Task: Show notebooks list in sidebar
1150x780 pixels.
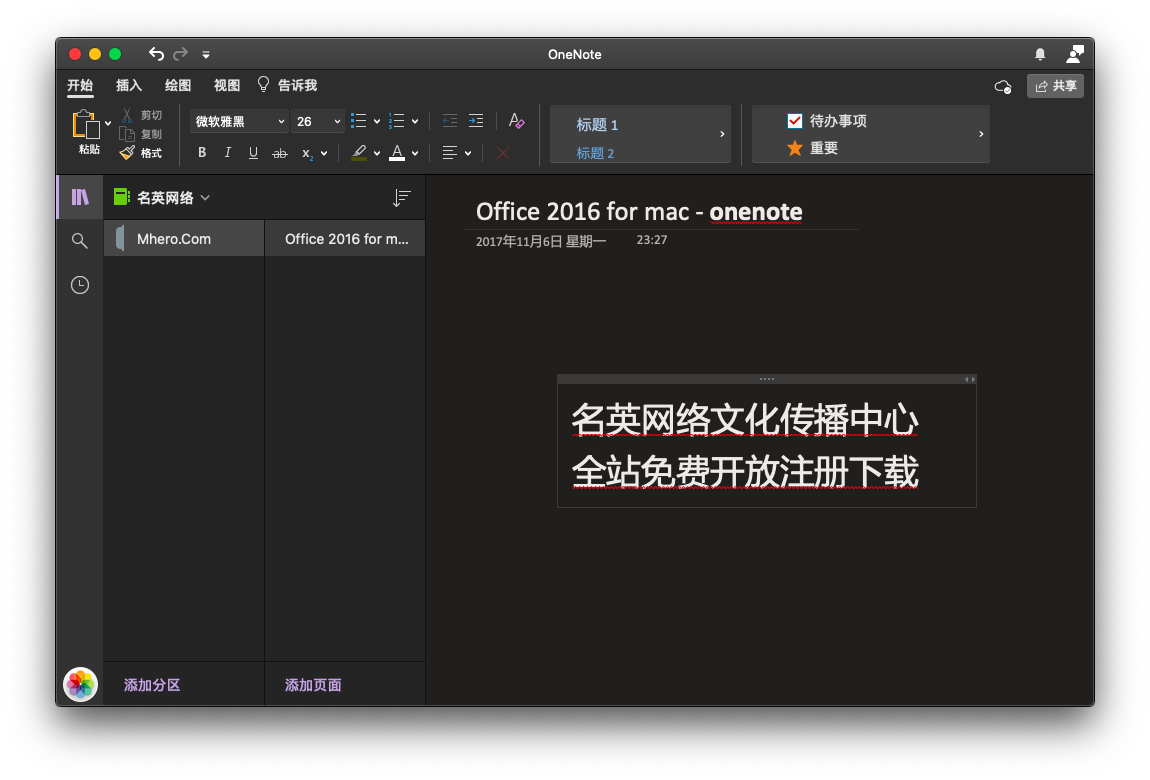Action: point(80,197)
